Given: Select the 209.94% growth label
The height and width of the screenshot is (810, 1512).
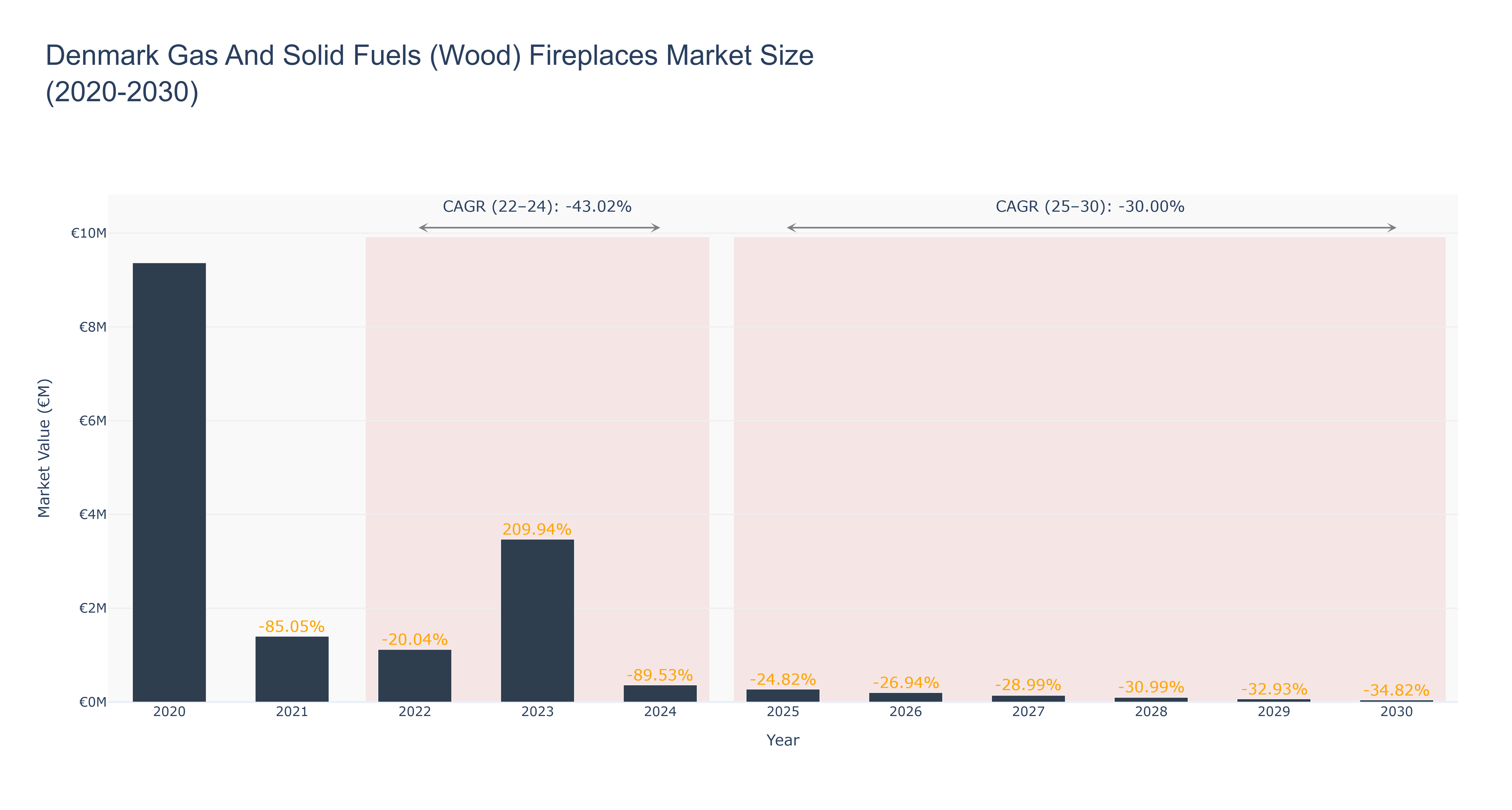Looking at the screenshot, I should tap(537, 529).
